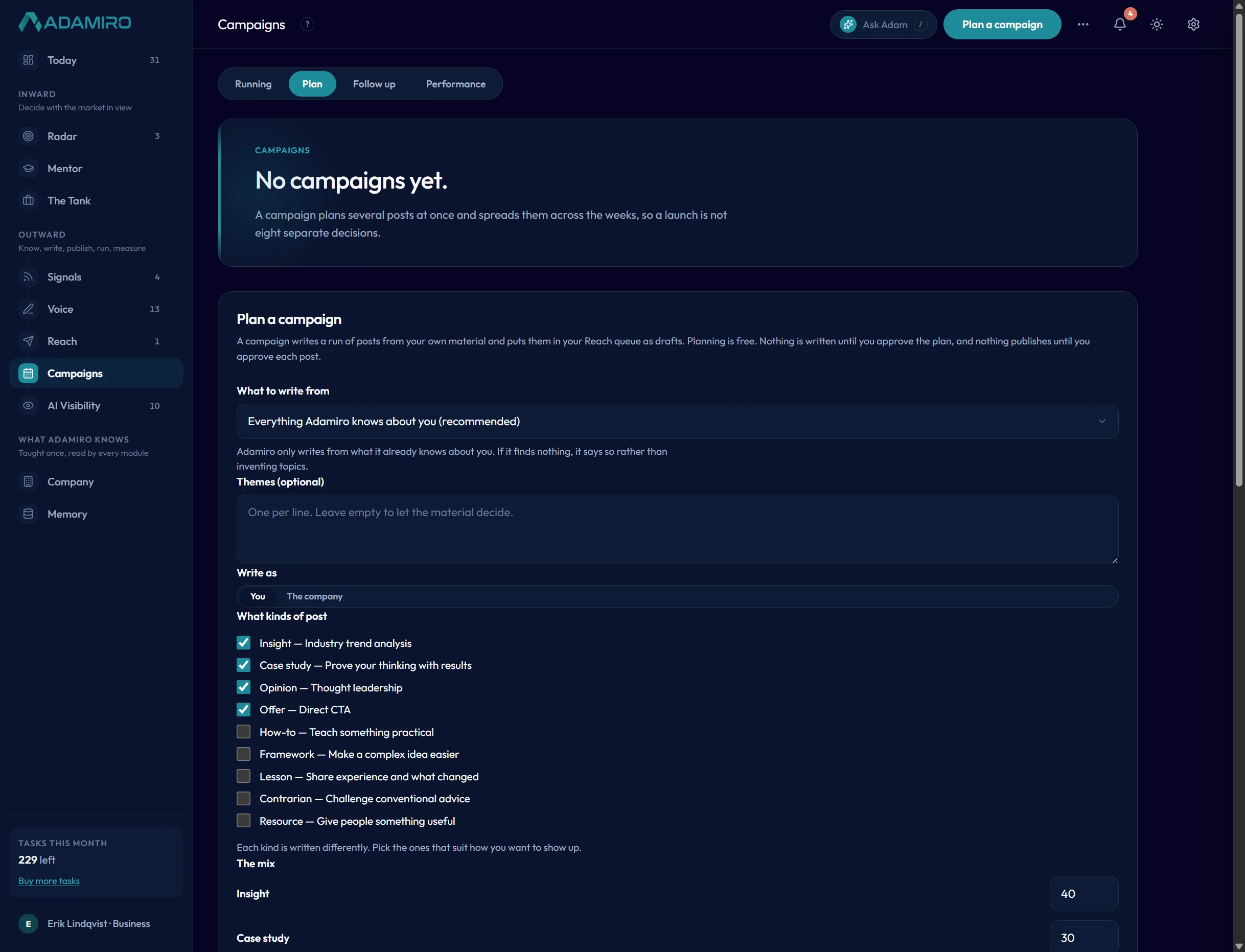Viewport: 1245px width, 952px height.
Task: Open Company in the sidebar
Action: click(x=96, y=482)
